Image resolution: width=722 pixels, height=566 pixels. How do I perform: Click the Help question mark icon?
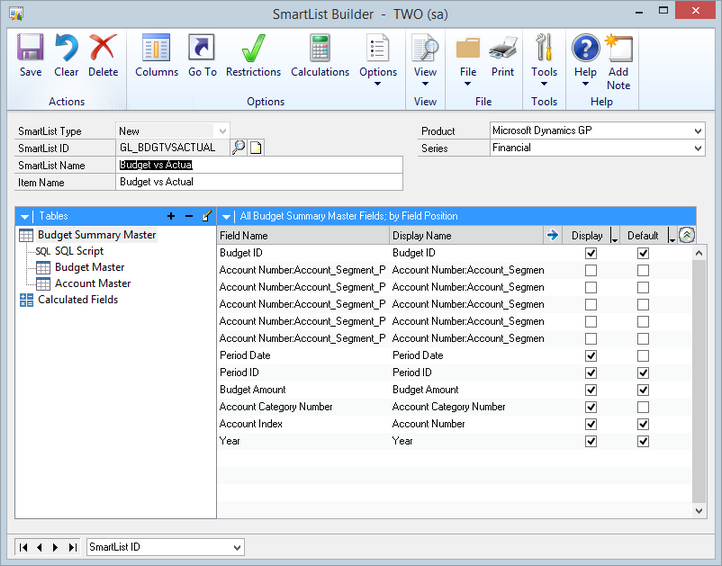click(586, 47)
